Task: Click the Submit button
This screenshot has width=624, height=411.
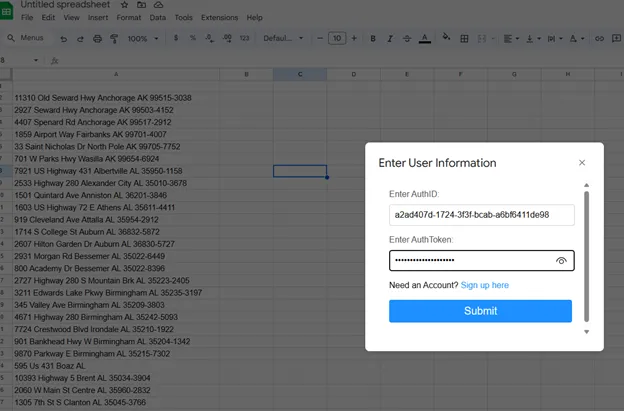Action: 480,311
